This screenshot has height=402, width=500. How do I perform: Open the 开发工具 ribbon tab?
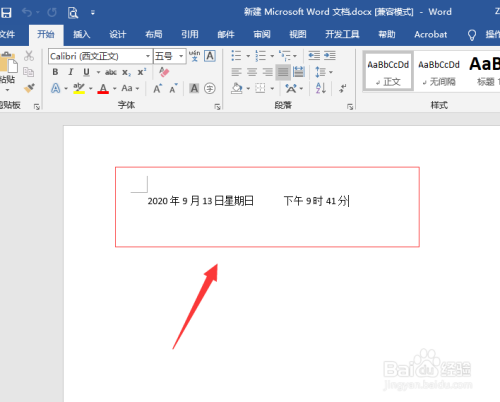click(342, 34)
